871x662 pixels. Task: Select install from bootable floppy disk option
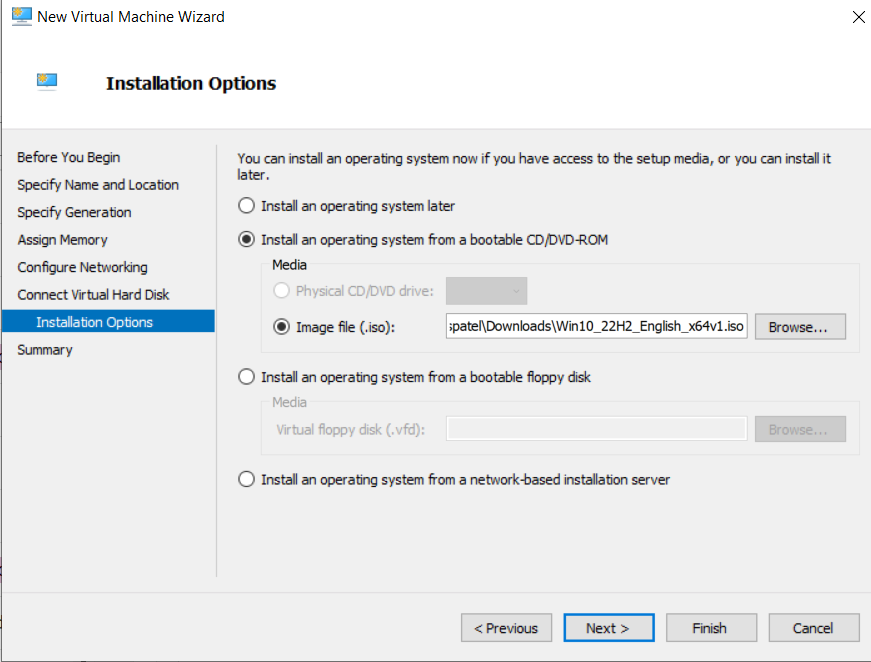pos(246,377)
